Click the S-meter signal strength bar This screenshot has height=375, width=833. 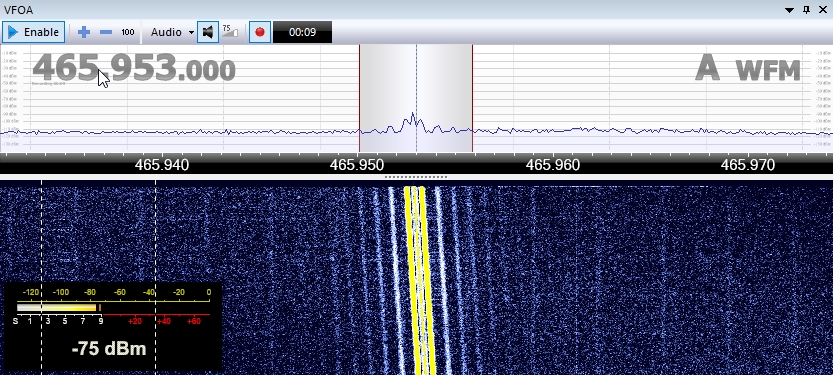click(58, 308)
